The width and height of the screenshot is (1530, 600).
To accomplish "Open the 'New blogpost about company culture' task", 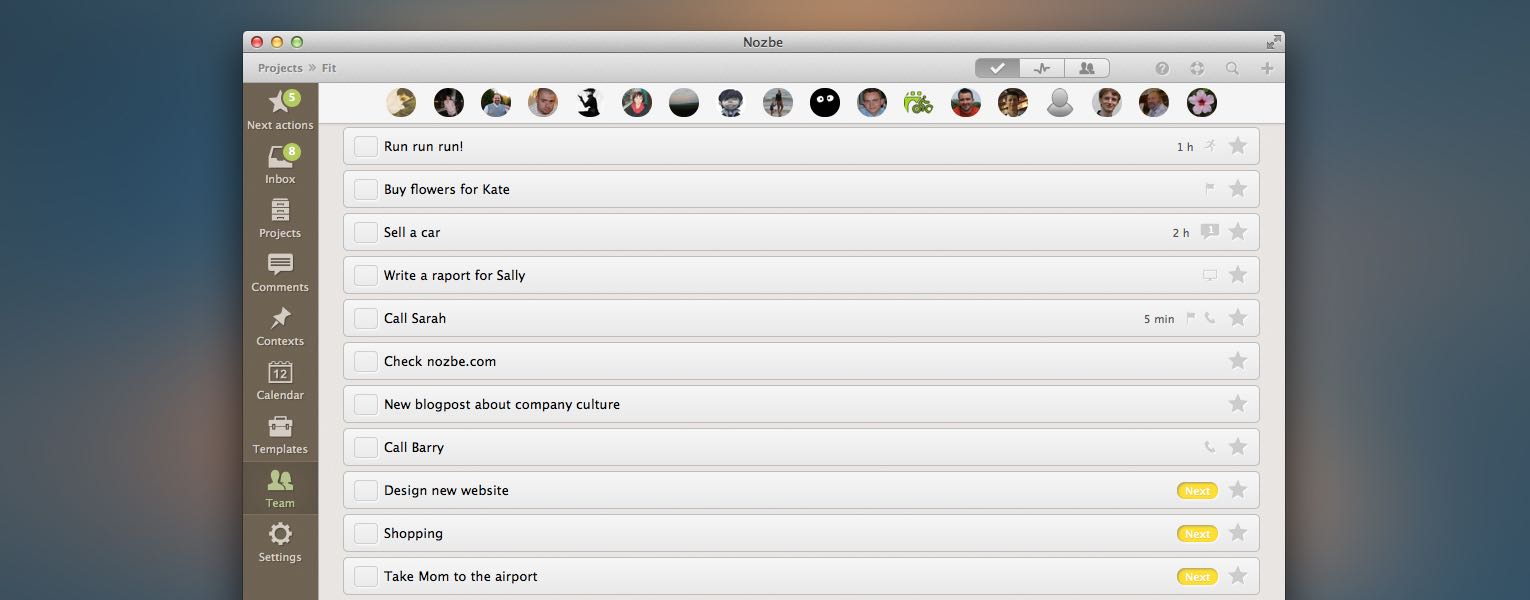I will point(801,404).
